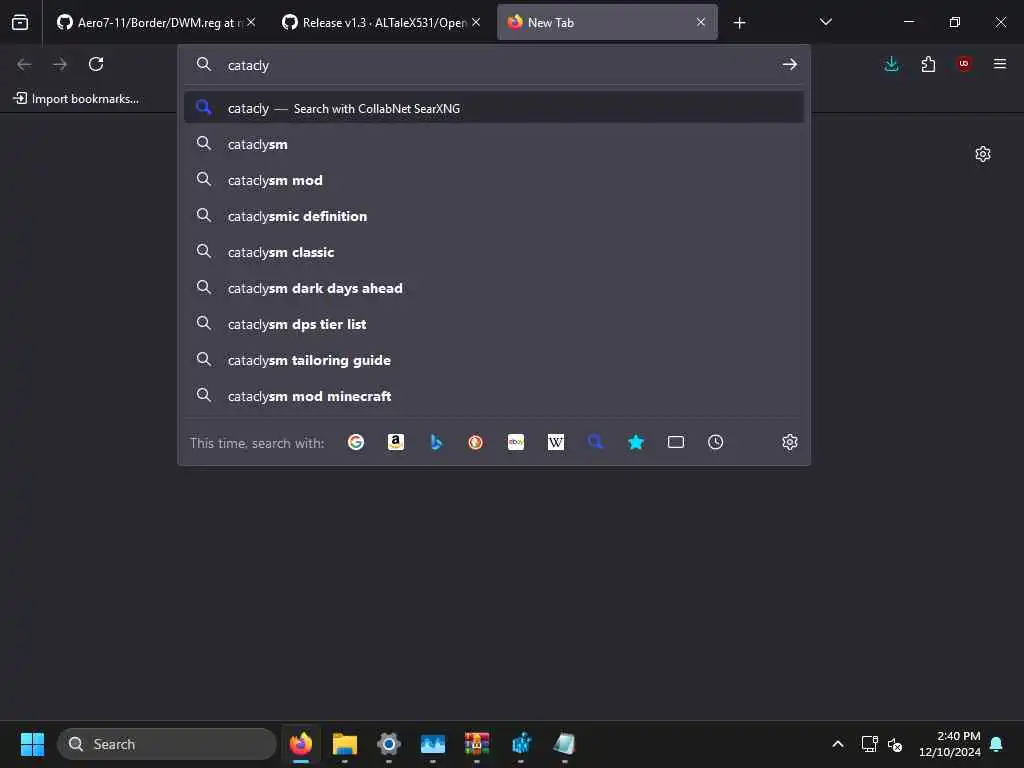Open the muted volume tray icon
Screen dimensions: 1024x768
click(x=895, y=744)
